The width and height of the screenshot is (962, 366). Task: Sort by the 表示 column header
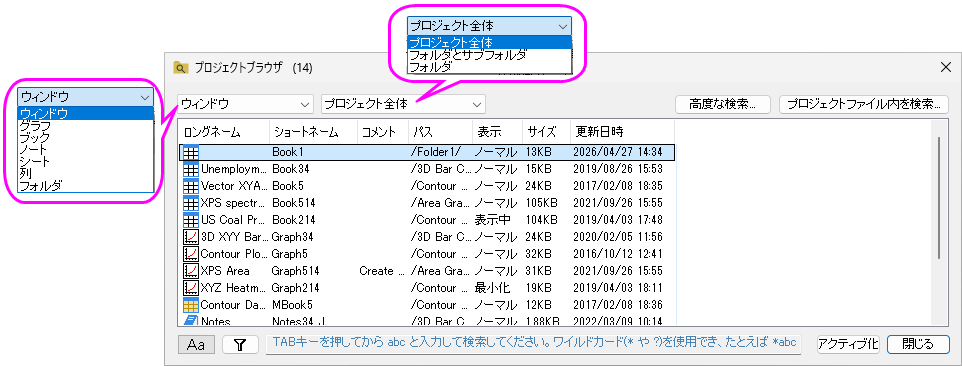(498, 131)
